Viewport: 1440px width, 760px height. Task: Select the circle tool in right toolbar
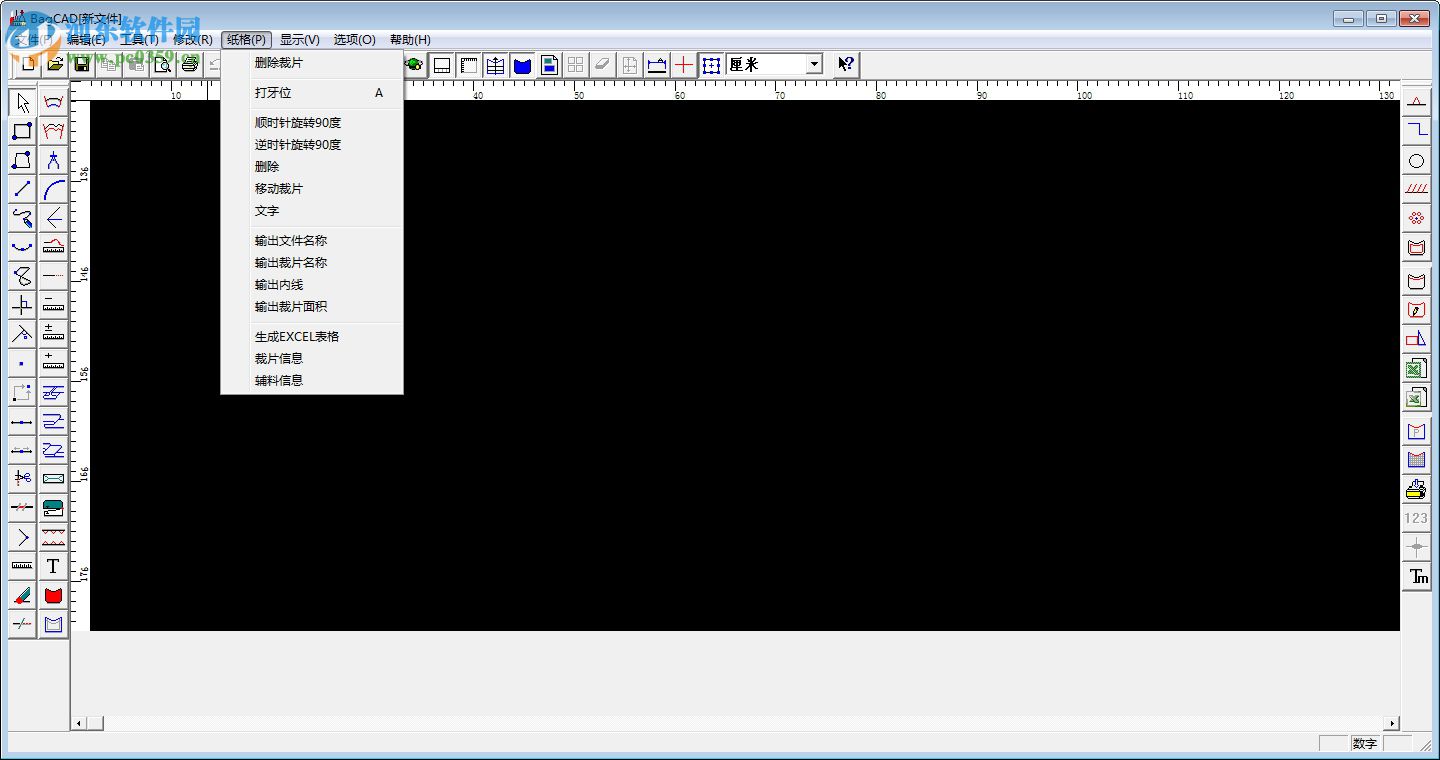pos(1416,160)
